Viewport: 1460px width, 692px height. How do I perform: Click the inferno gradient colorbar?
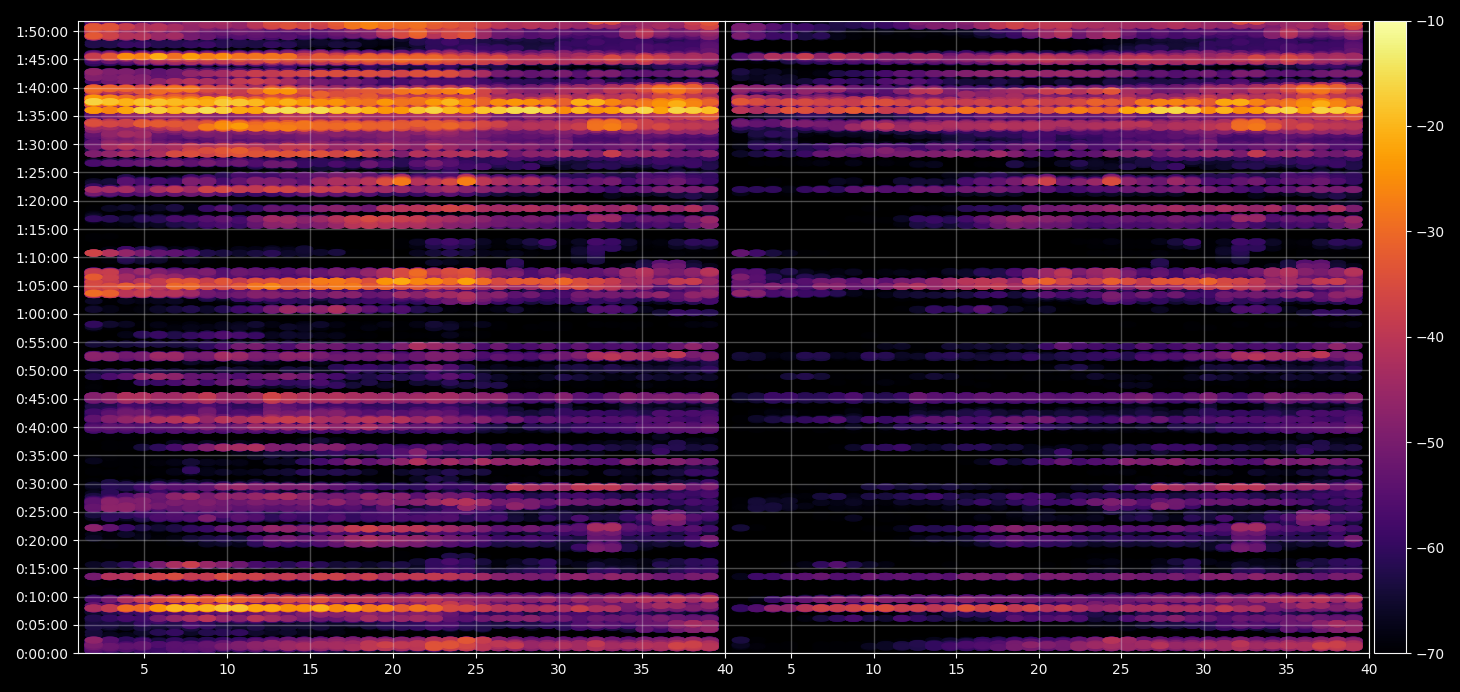pyautogui.click(x=1390, y=337)
